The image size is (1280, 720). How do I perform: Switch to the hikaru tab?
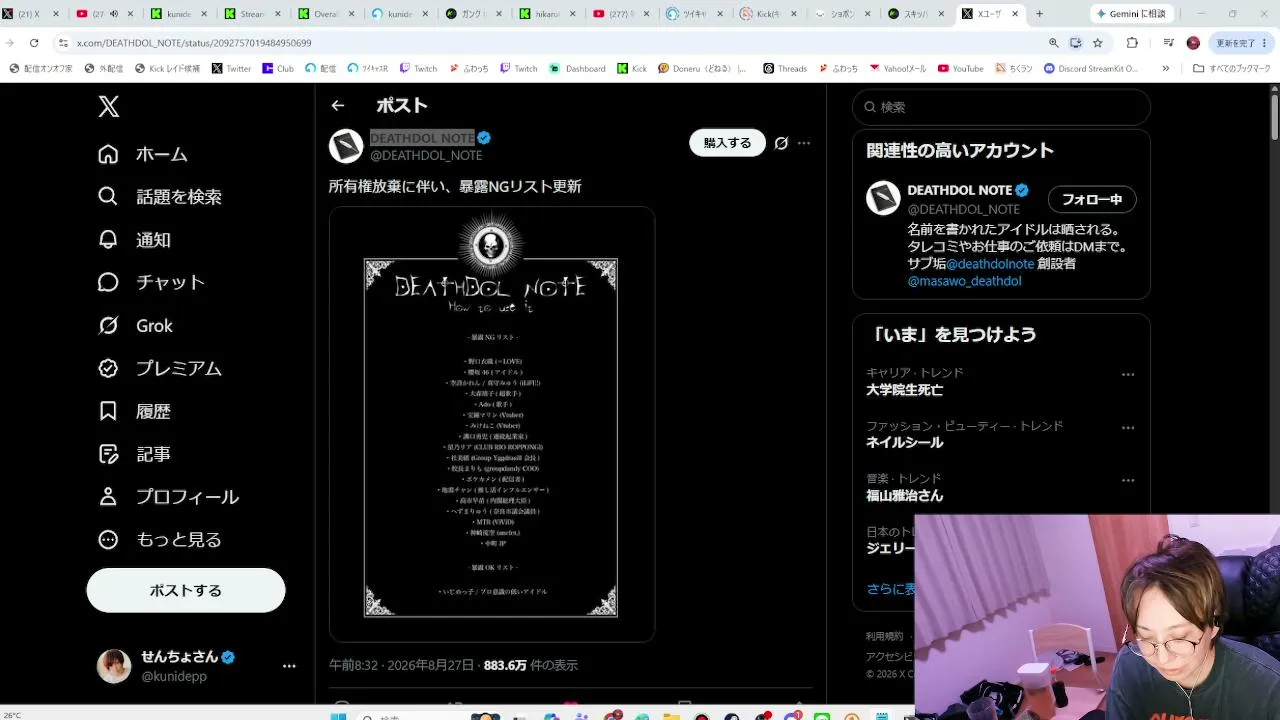coord(548,14)
